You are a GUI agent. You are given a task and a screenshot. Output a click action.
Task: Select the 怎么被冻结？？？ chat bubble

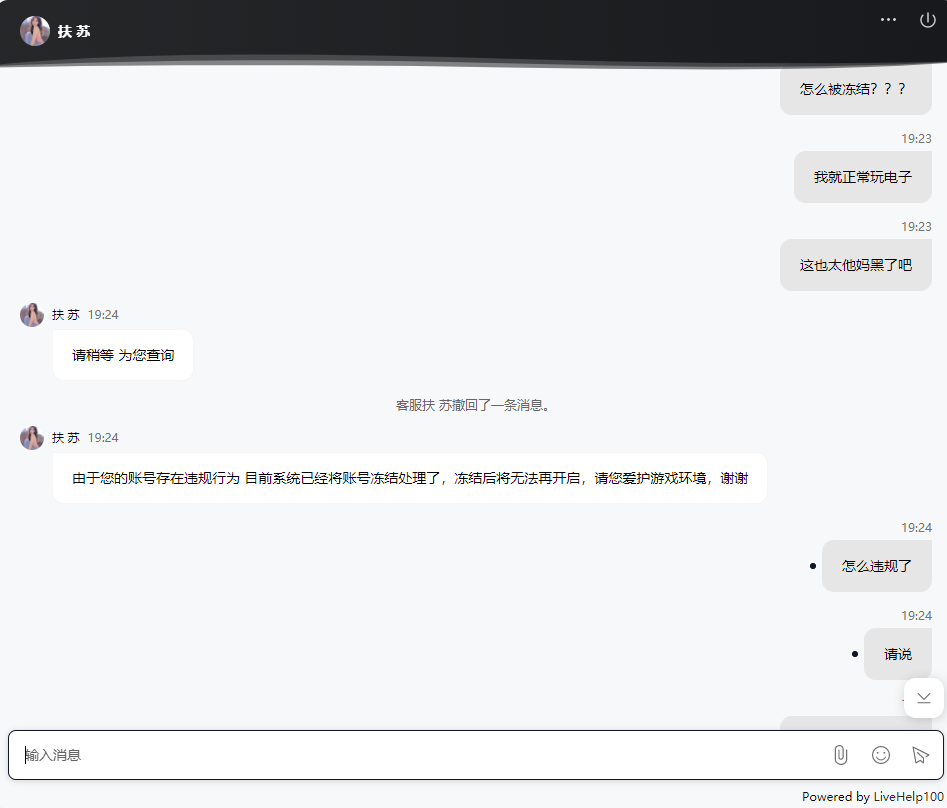855,89
